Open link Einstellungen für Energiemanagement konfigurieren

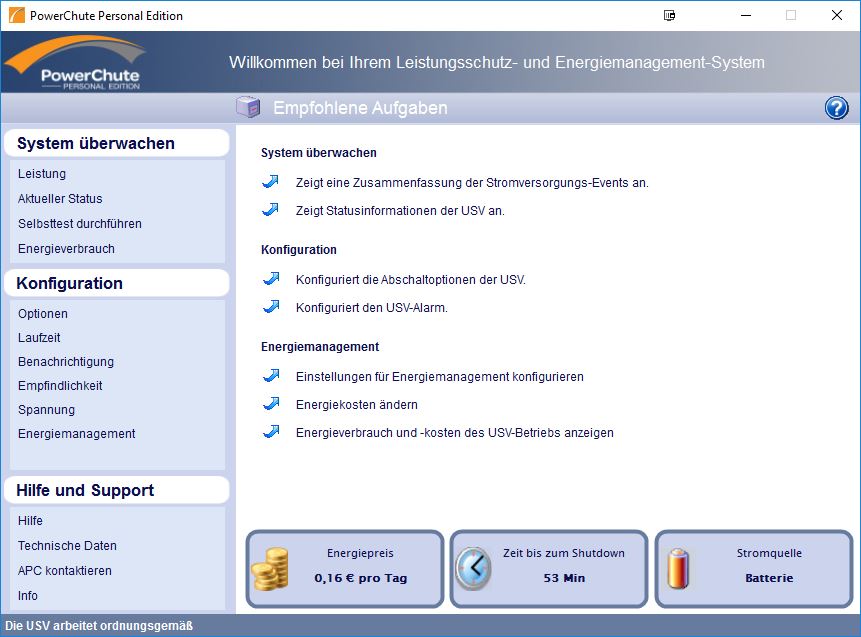[440, 377]
